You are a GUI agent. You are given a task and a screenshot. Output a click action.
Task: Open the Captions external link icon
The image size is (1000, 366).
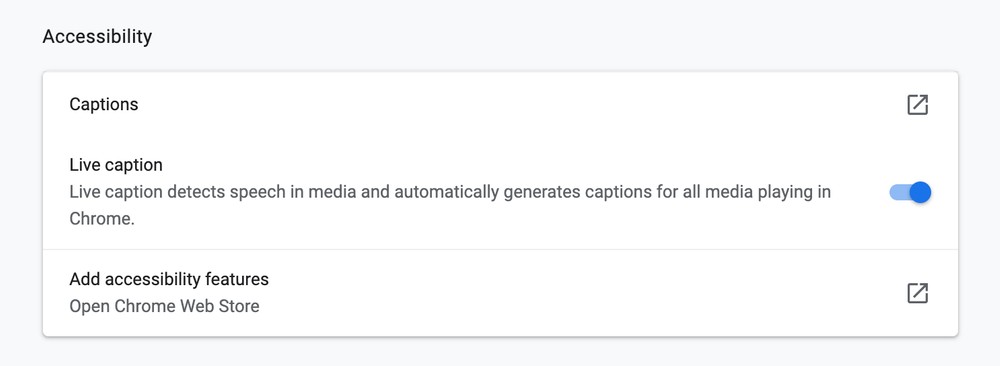917,105
